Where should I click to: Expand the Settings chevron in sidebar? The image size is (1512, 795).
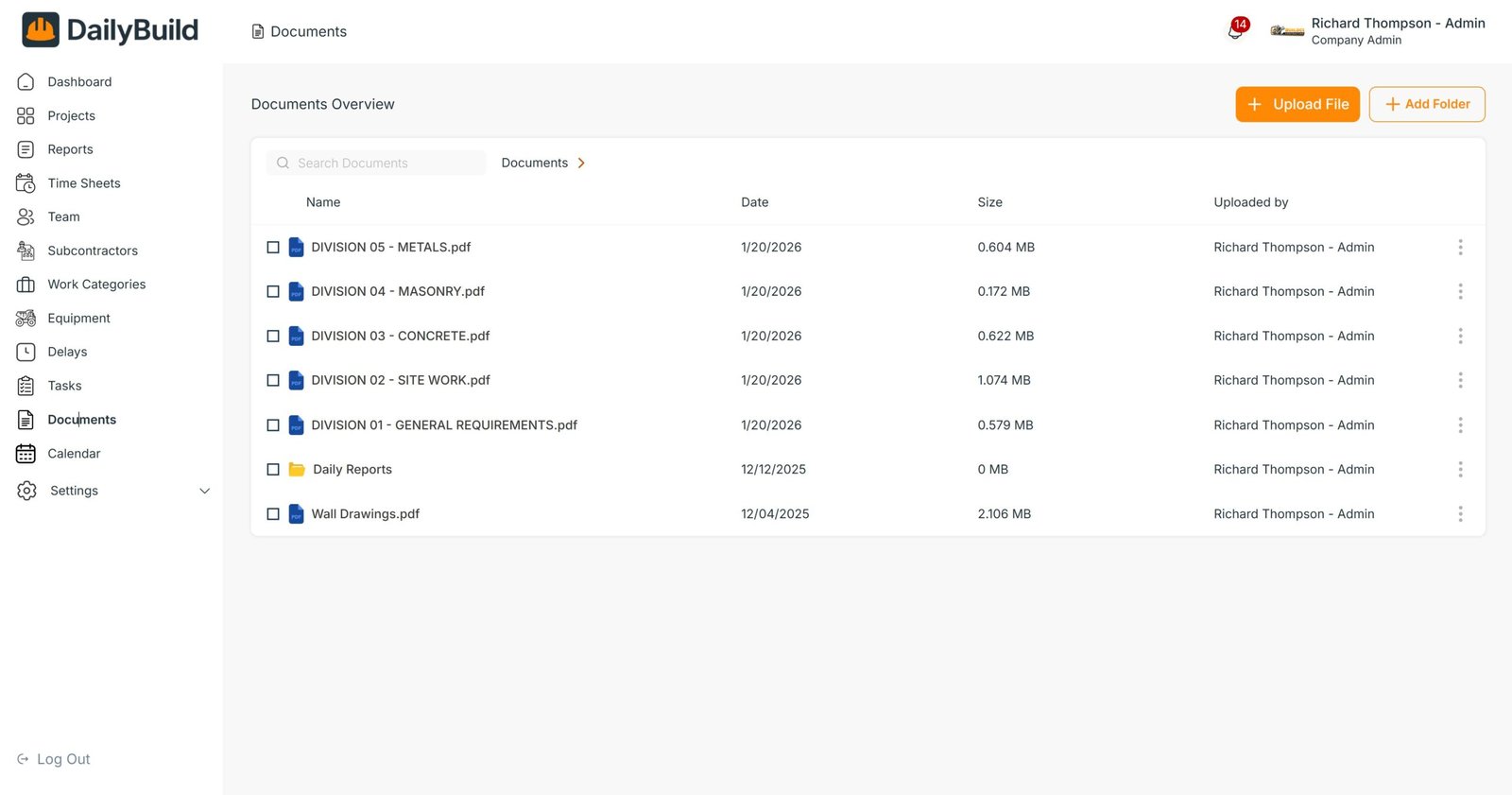[204, 491]
